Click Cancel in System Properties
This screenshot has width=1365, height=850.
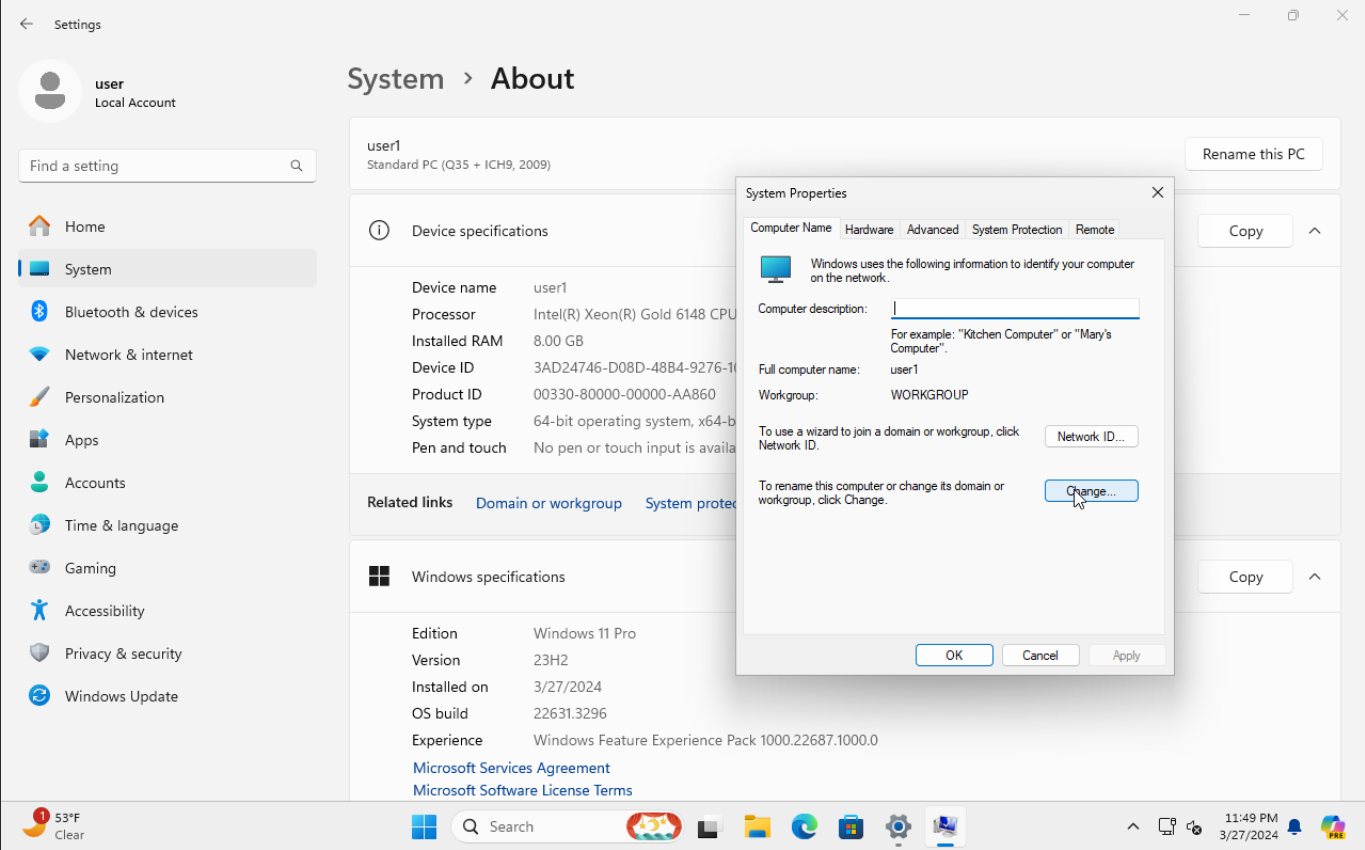[x=1040, y=655]
